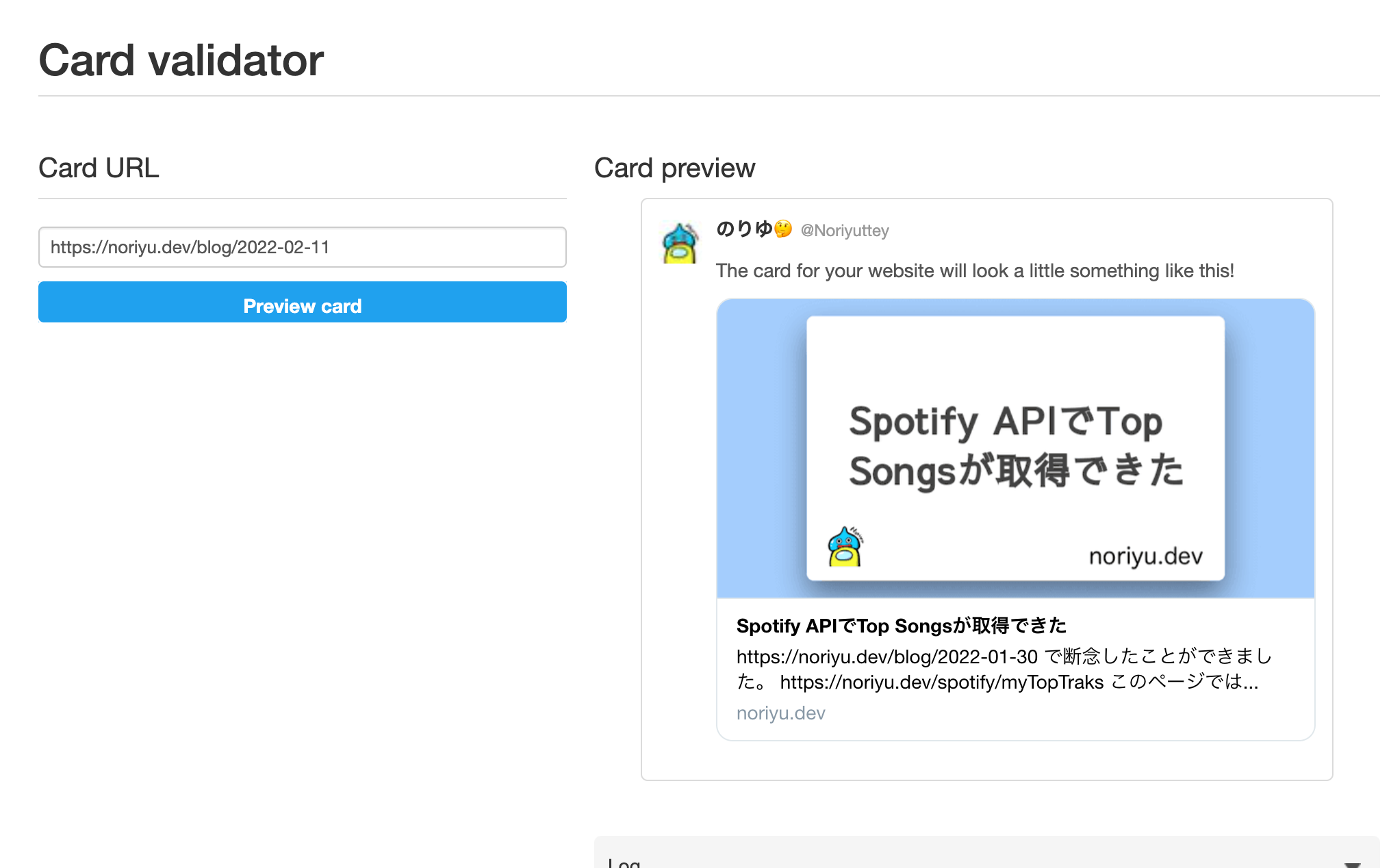Click the 'Card URL' heading
The height and width of the screenshot is (868, 1391).
[x=99, y=168]
